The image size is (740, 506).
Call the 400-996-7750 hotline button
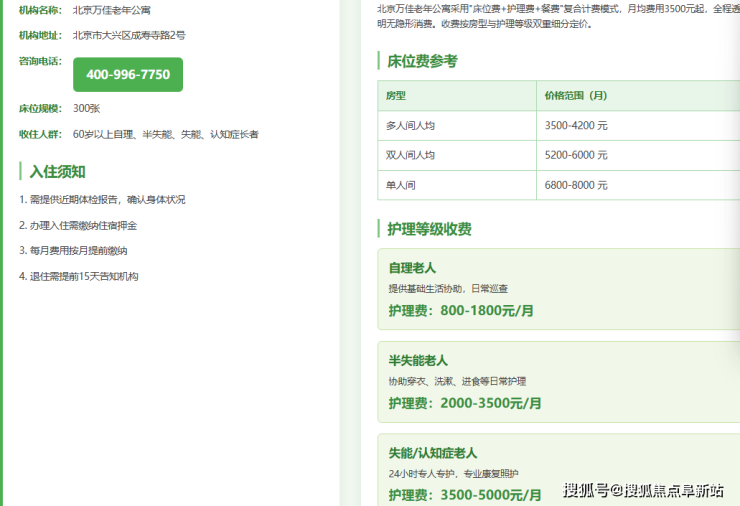pos(128,75)
